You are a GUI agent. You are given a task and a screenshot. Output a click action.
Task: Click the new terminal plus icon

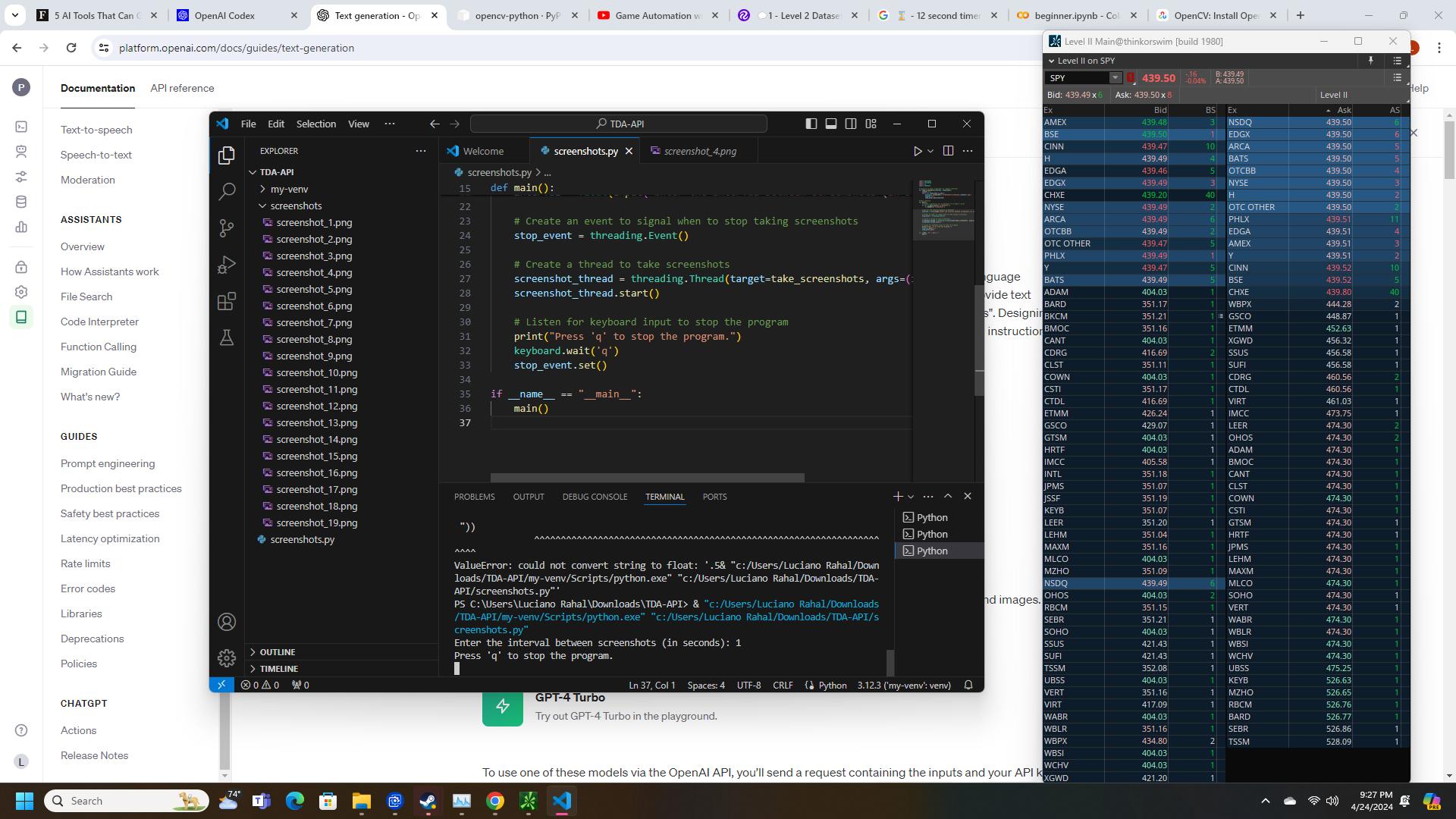coord(898,496)
